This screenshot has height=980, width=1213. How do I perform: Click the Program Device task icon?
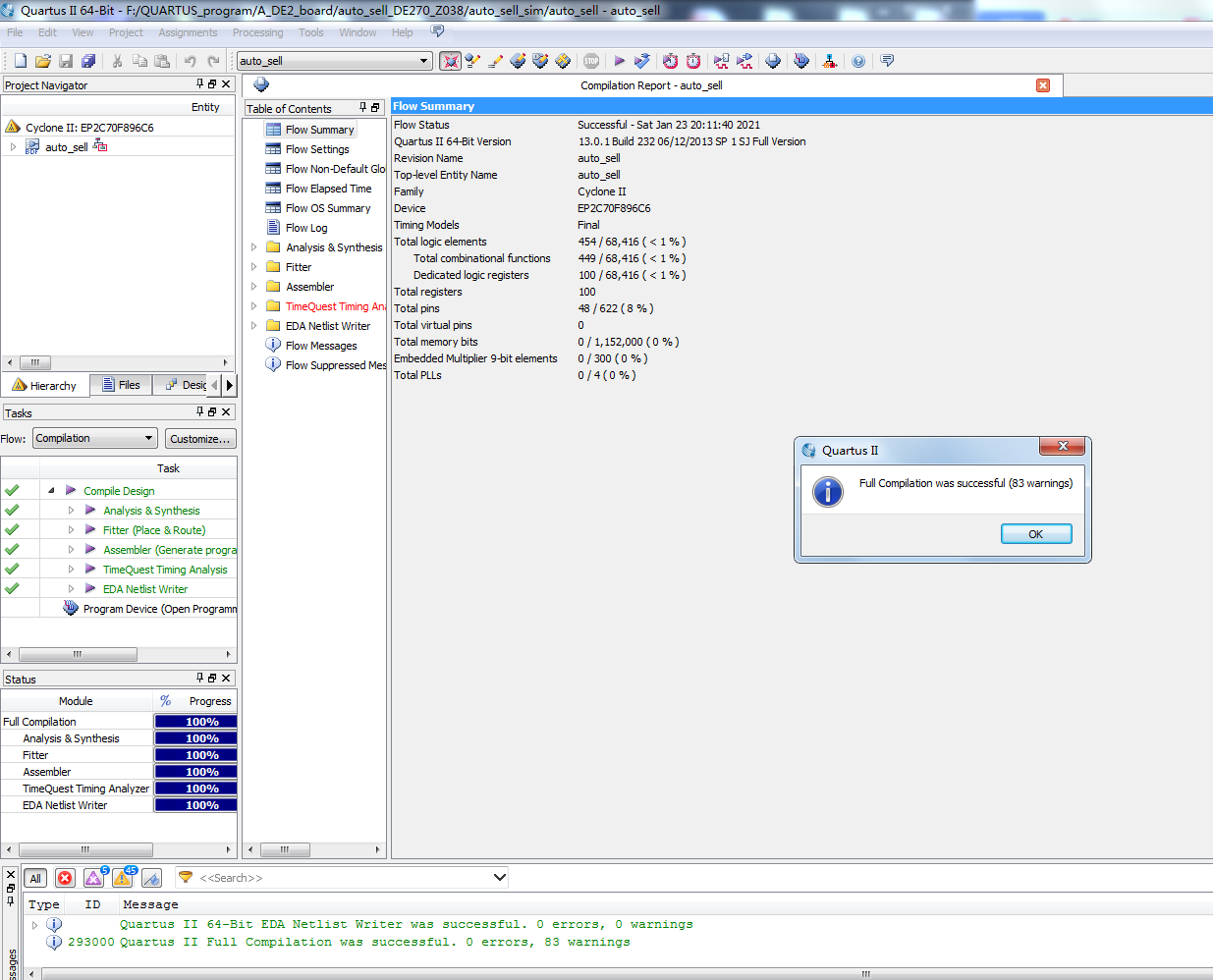pos(71,609)
